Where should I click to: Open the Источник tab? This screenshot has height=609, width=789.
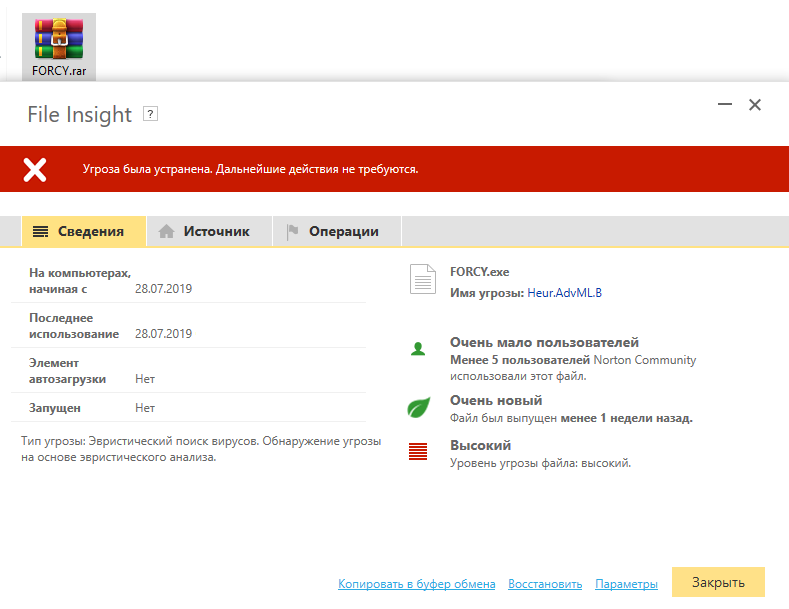coord(209,232)
